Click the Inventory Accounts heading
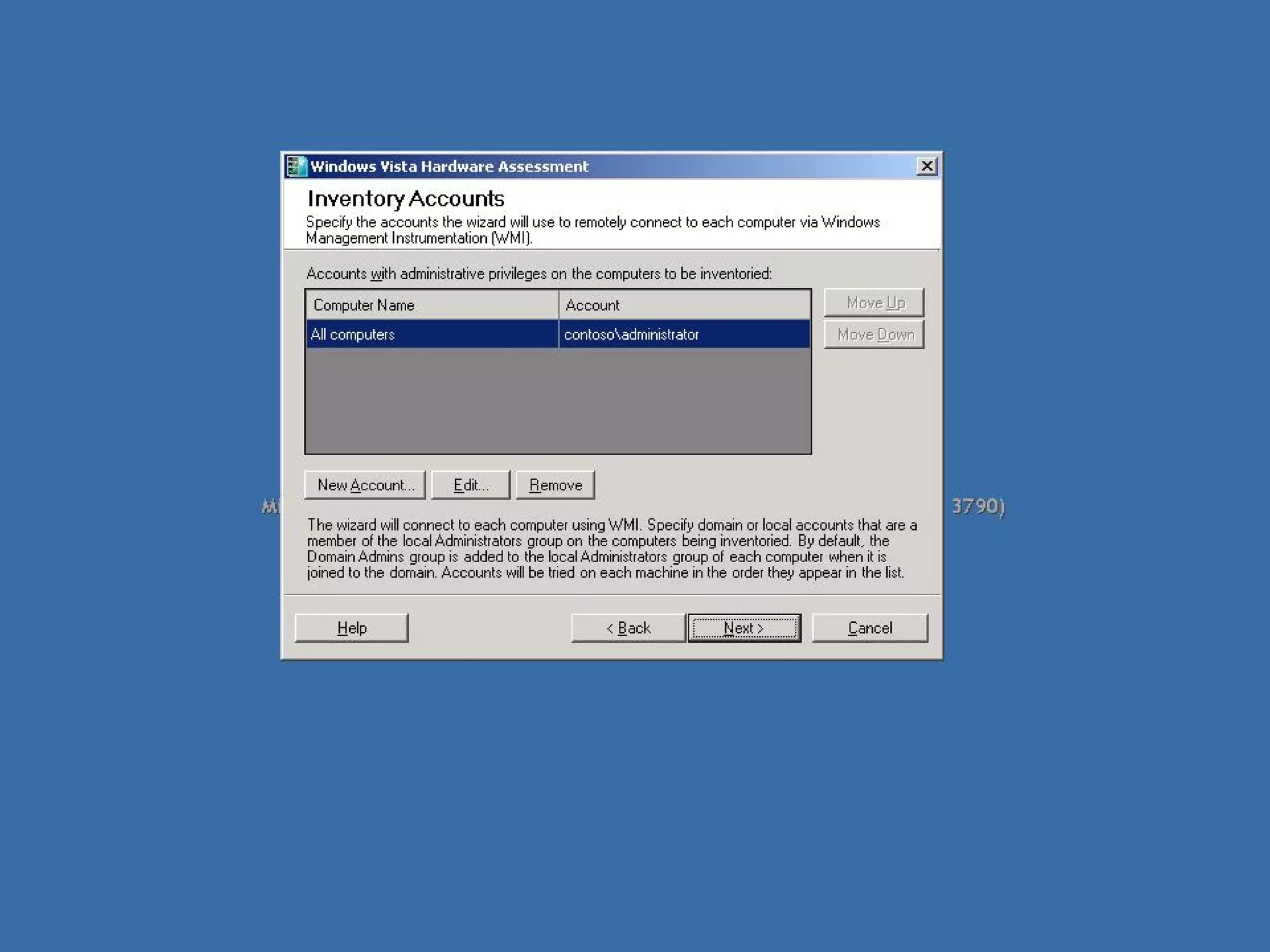Image resolution: width=1270 pixels, height=952 pixels. [406, 198]
